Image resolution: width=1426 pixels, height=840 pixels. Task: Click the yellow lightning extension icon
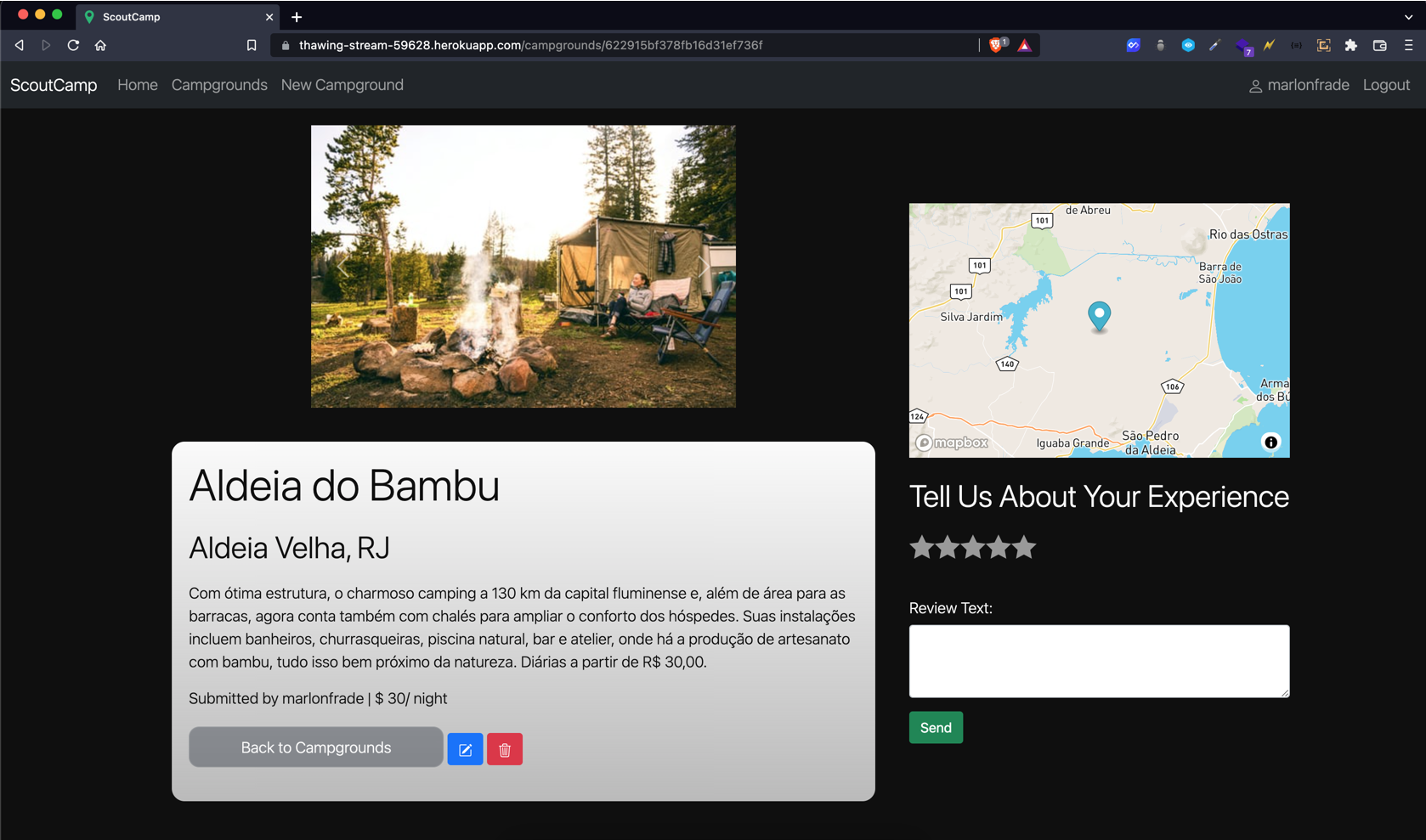(x=1269, y=45)
